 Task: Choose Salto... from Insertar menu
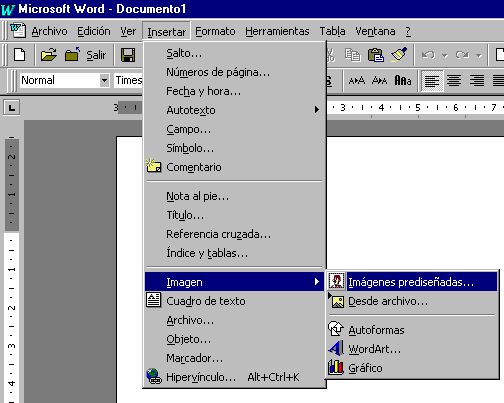coord(235,53)
